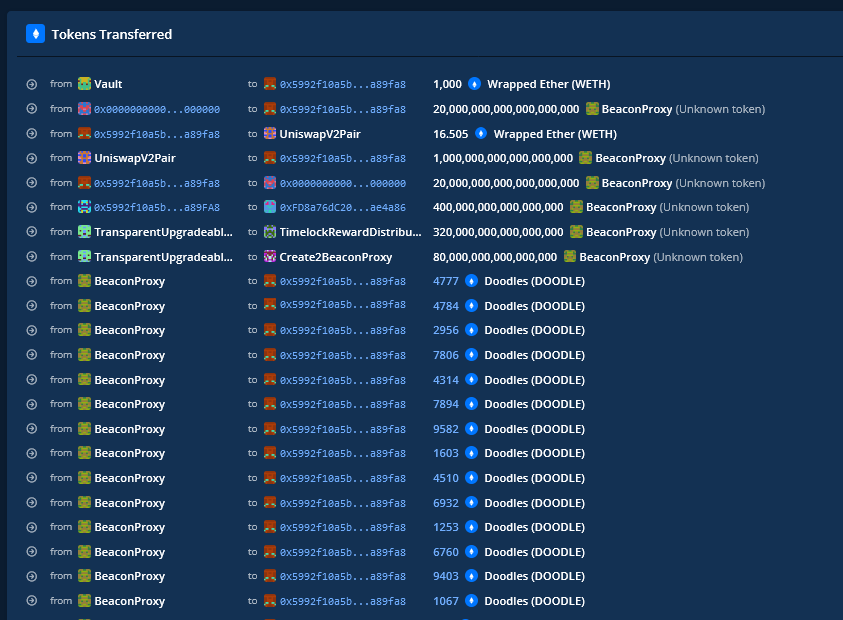Open the 0xFD8a76dC20...ae4a86 address
Screen dimensions: 843x620
pyautogui.click(x=342, y=208)
